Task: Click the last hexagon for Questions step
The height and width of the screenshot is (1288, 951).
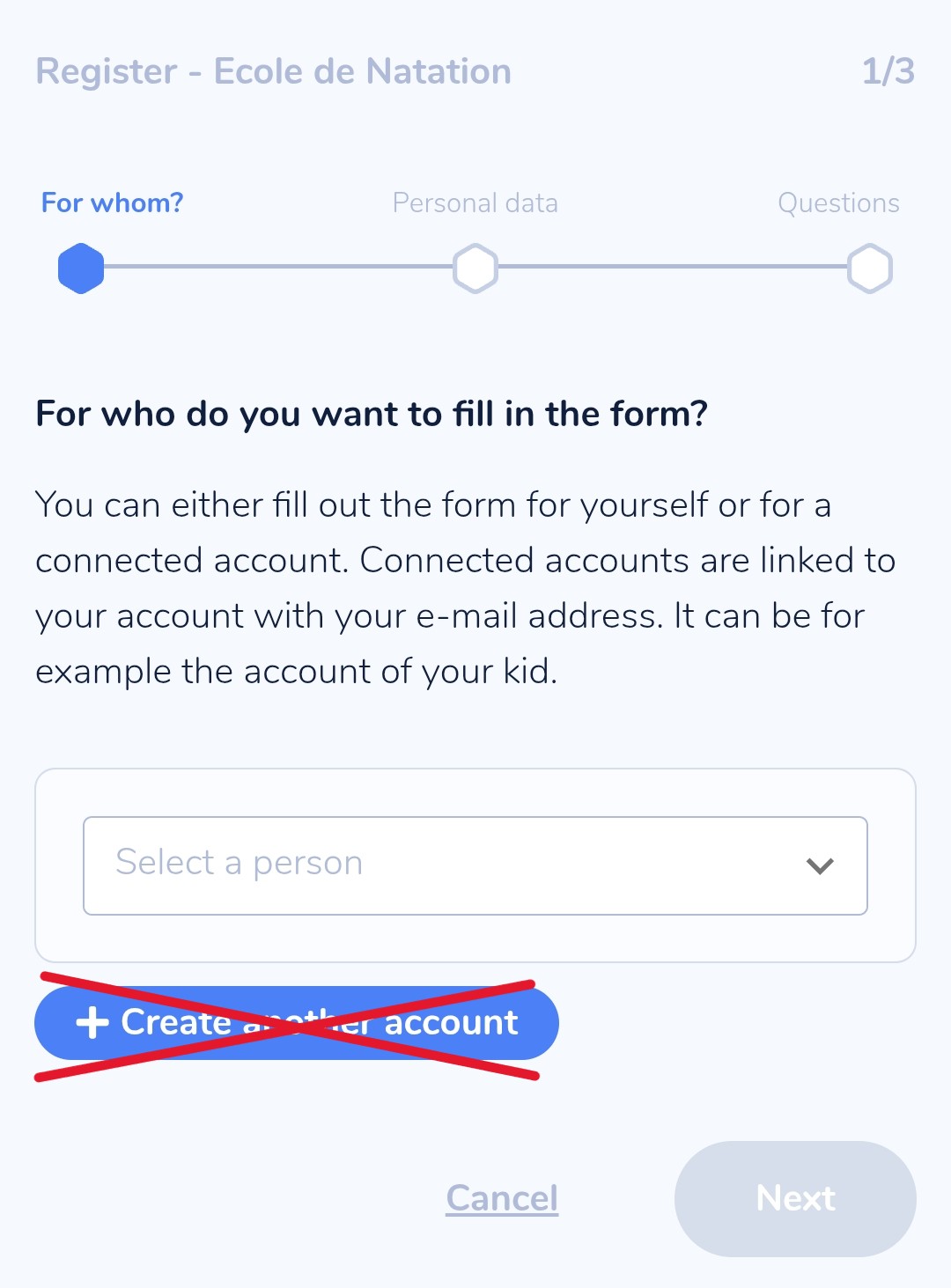Action: coord(870,268)
